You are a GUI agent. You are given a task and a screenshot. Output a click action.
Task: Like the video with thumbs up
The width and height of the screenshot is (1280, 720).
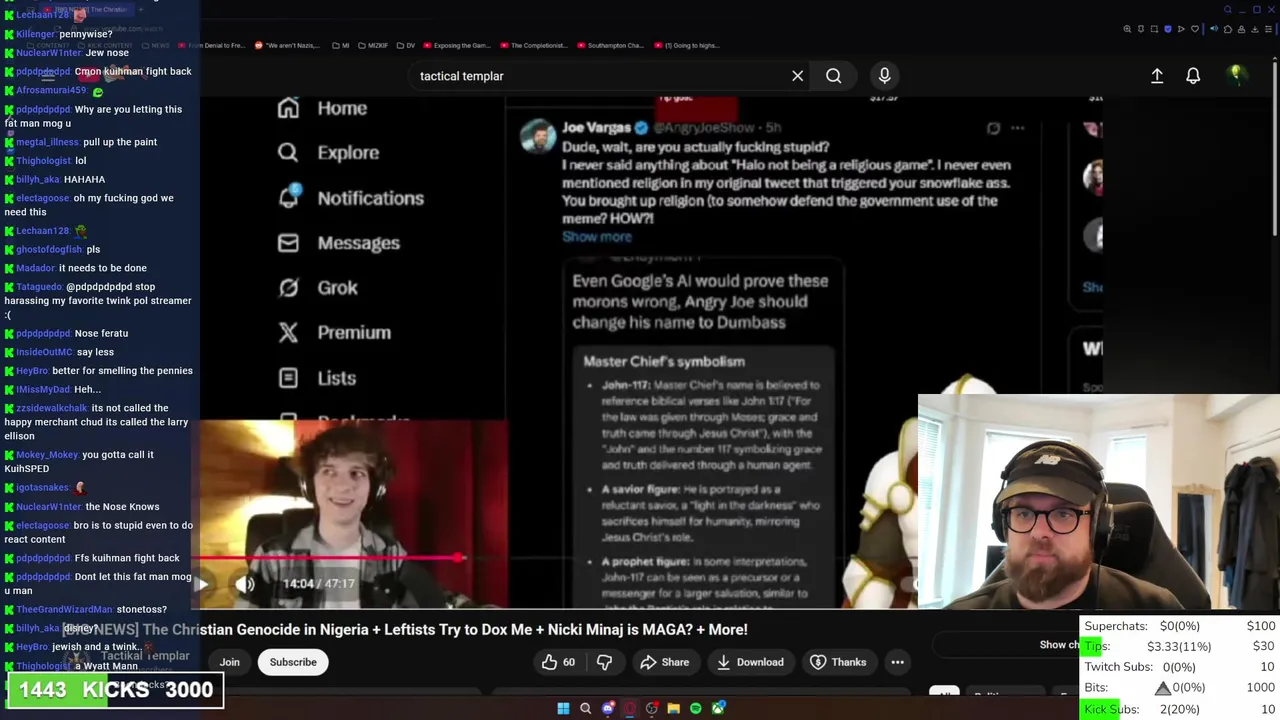point(558,662)
